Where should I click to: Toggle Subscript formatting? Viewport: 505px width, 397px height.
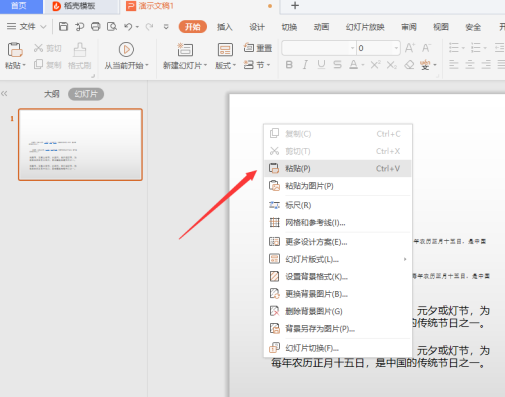tap(392, 65)
